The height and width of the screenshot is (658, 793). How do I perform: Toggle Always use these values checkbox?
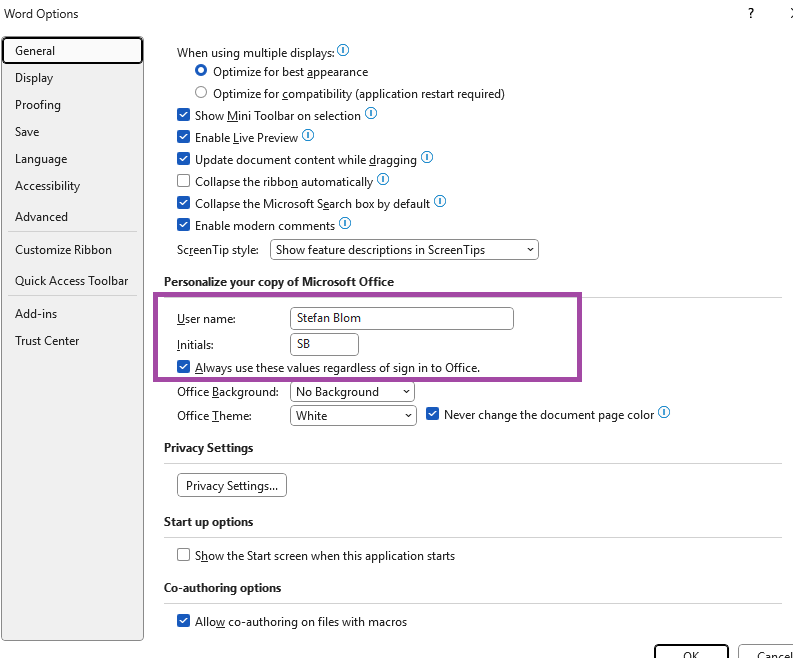[184, 367]
